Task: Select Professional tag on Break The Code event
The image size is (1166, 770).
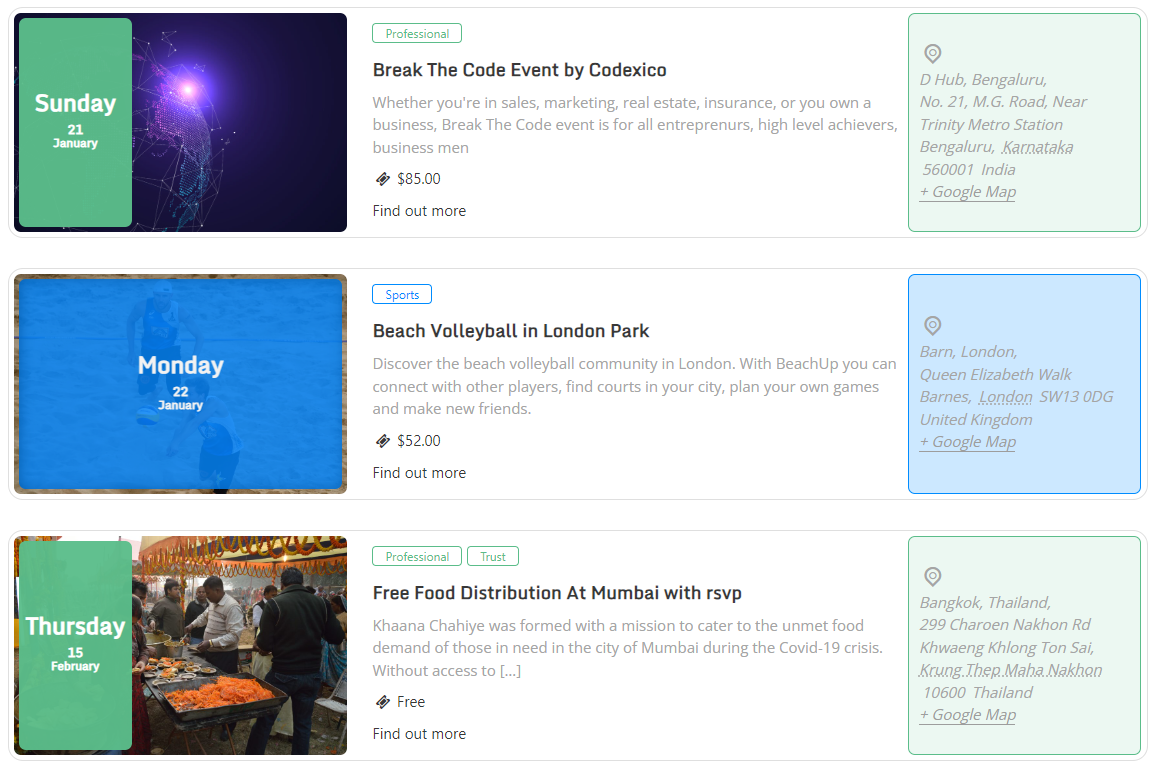Action: pos(417,34)
